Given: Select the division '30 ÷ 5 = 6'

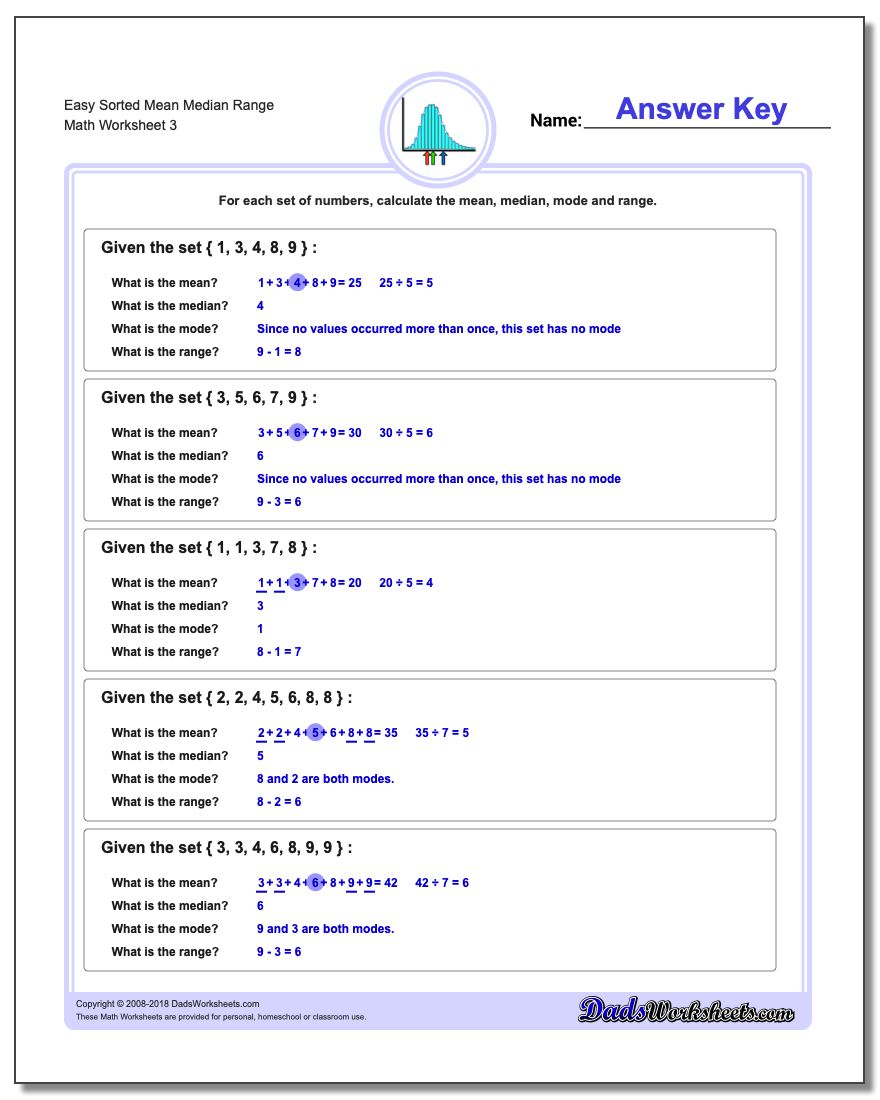Looking at the screenshot, I should click(x=406, y=433).
